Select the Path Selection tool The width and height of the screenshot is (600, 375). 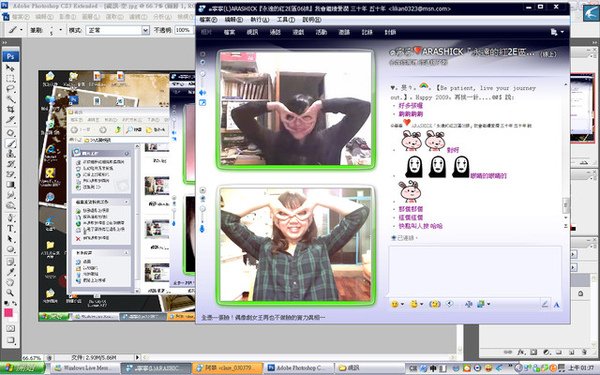click(x=10, y=239)
